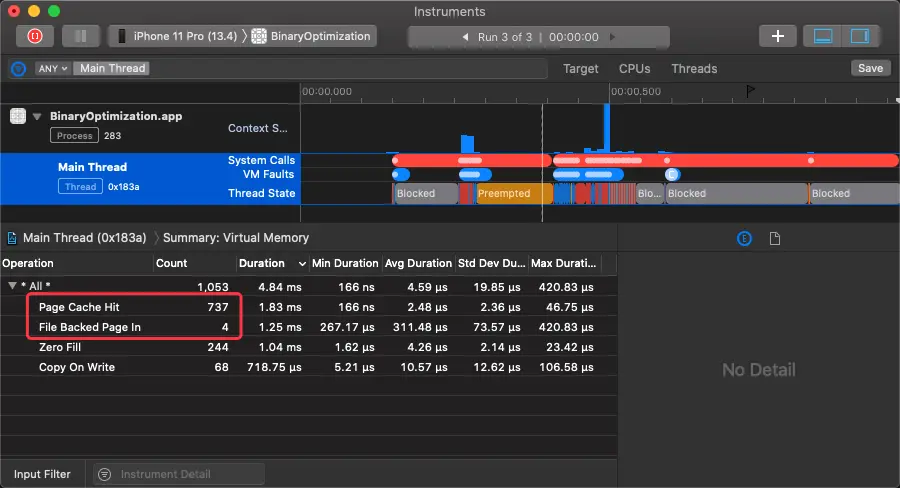The width and height of the screenshot is (900, 488).
Task: Toggle the right inspector pane view
Action: (x=860, y=36)
